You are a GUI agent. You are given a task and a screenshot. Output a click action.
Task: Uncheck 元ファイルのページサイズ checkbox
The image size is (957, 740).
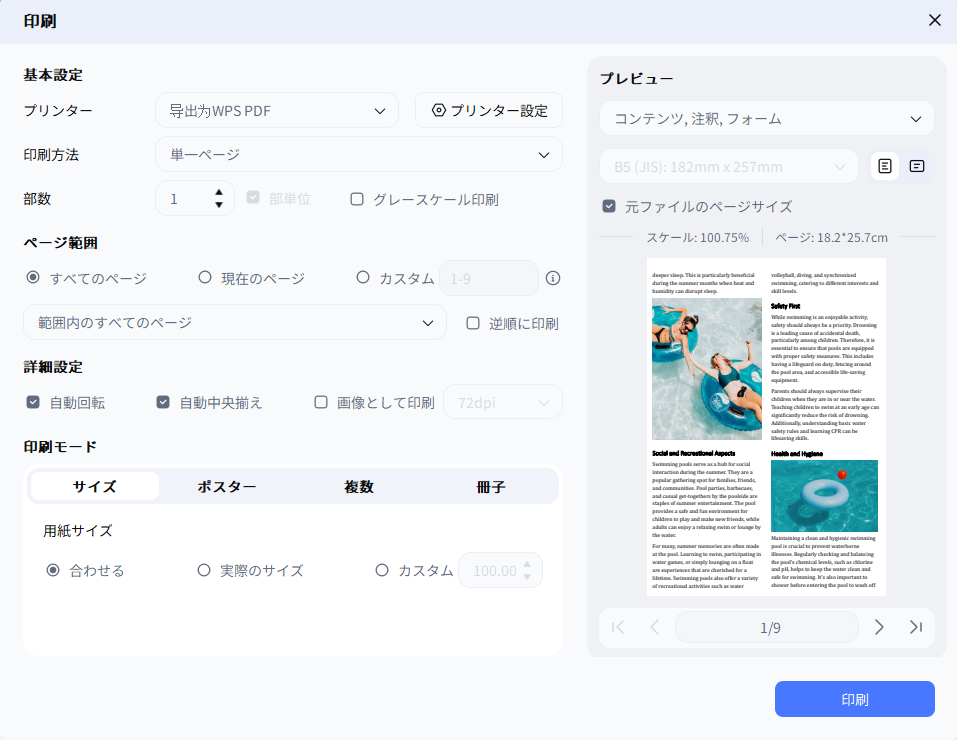(609, 206)
